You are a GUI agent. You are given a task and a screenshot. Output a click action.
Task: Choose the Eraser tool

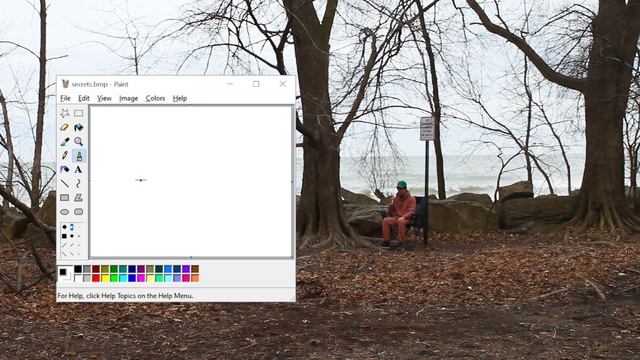[x=64, y=127]
